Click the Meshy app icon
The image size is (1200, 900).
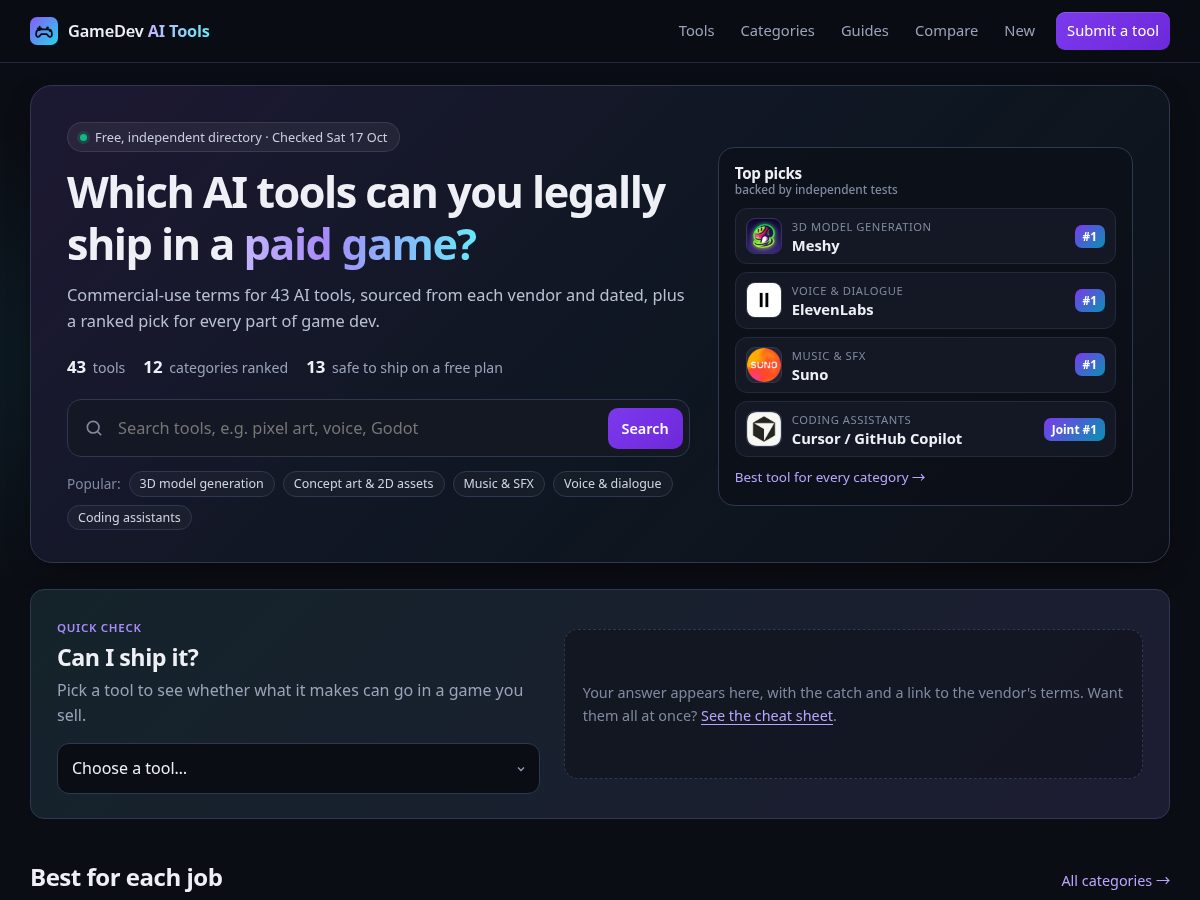[x=764, y=236]
